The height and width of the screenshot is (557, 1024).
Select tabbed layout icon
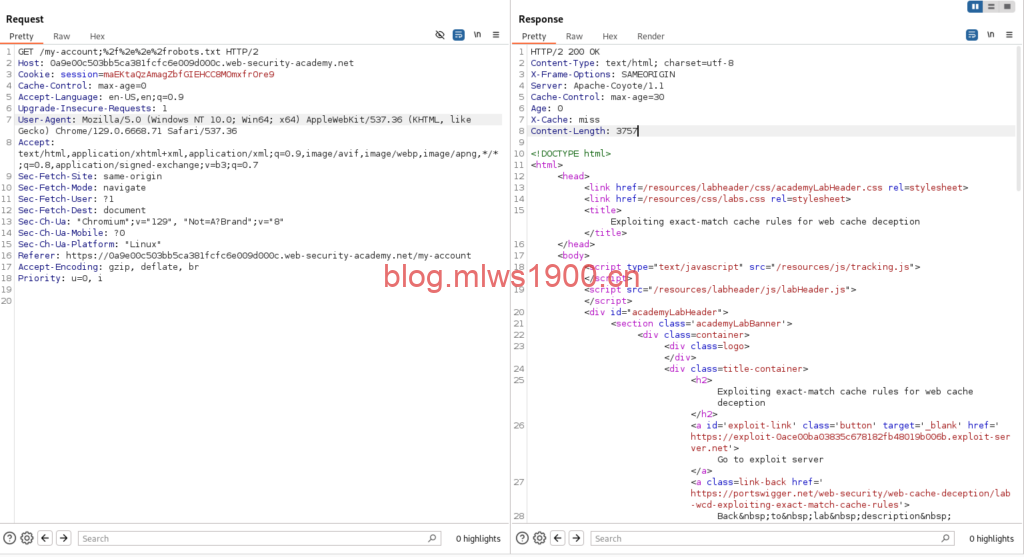pyautogui.click(x=1006, y=7)
